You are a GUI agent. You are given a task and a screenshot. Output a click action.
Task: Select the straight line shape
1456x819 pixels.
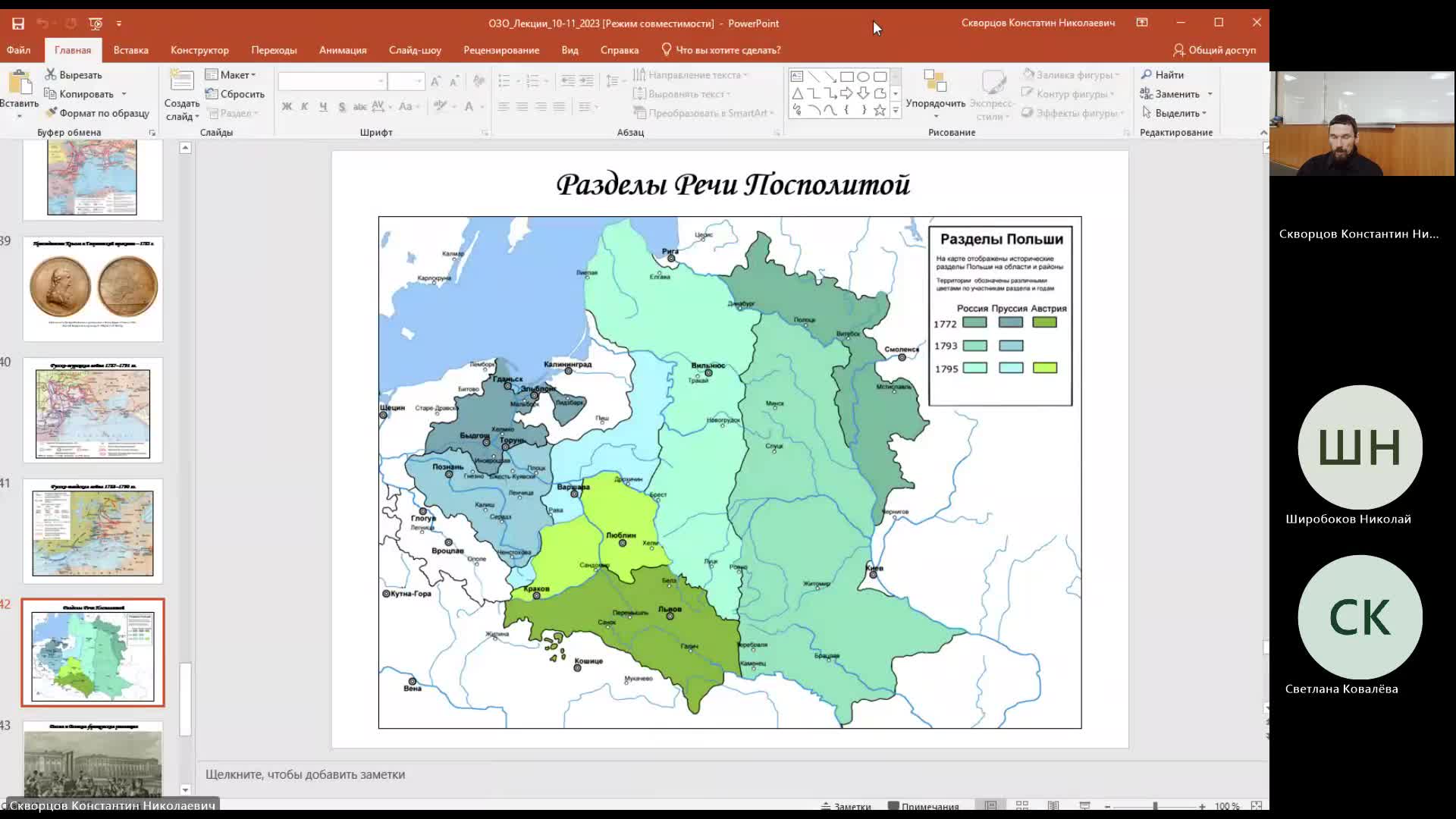pos(814,77)
